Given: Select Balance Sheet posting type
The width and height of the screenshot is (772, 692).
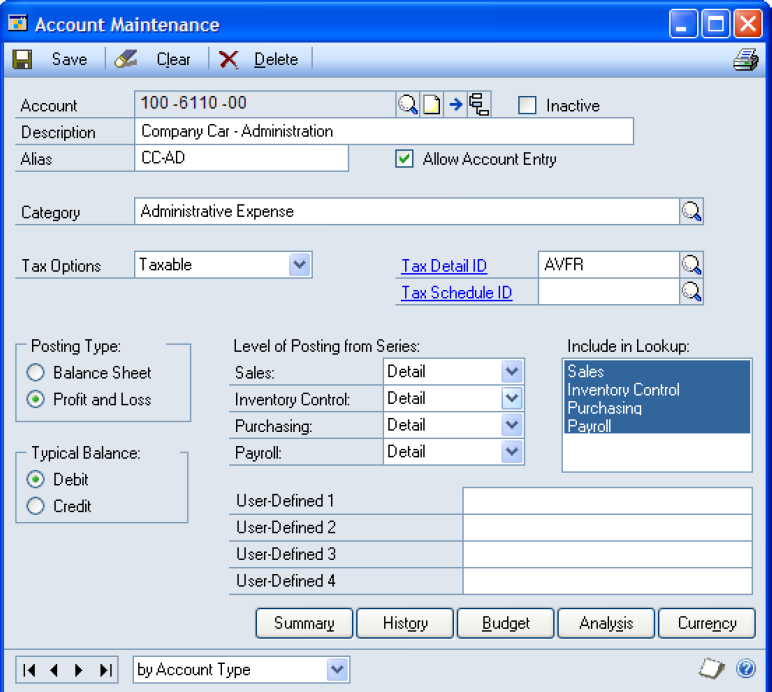Looking at the screenshot, I should [36, 373].
